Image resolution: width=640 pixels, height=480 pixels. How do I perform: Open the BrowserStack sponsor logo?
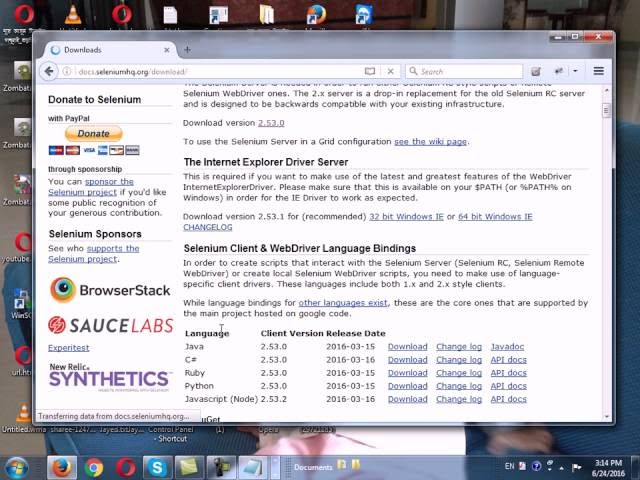point(110,290)
